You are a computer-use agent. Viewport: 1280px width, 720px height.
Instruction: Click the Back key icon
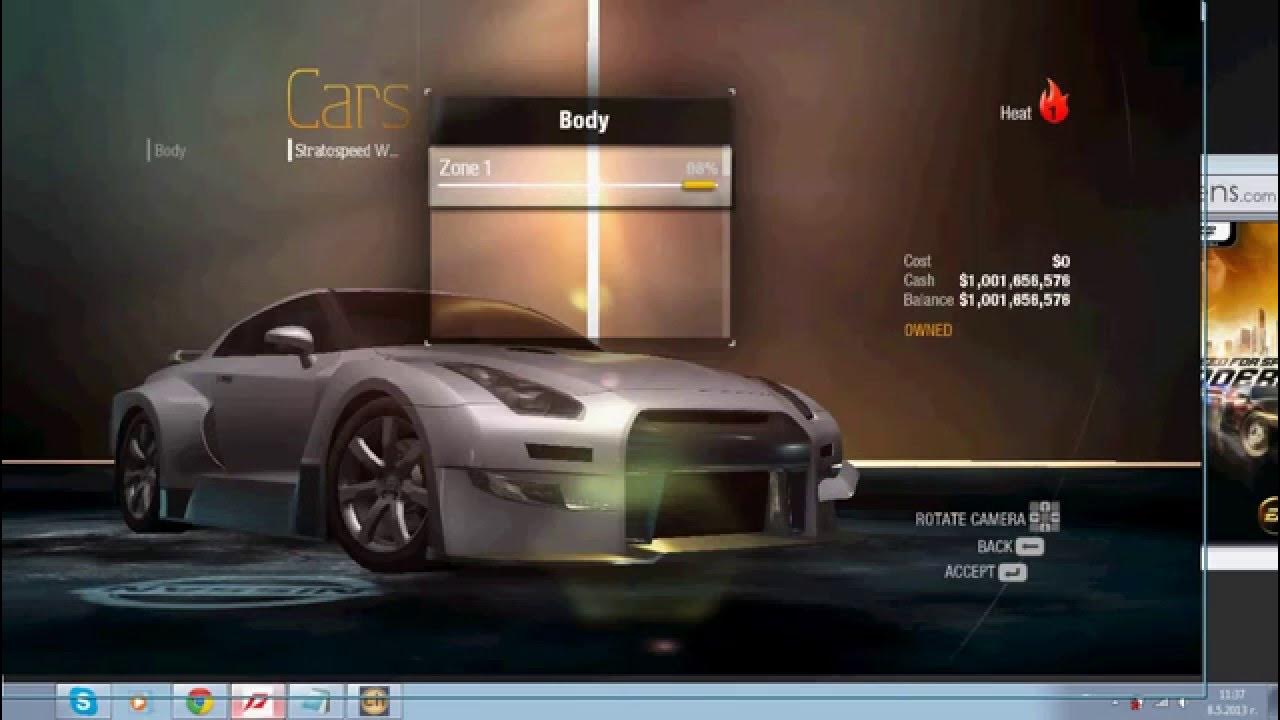pos(1029,546)
